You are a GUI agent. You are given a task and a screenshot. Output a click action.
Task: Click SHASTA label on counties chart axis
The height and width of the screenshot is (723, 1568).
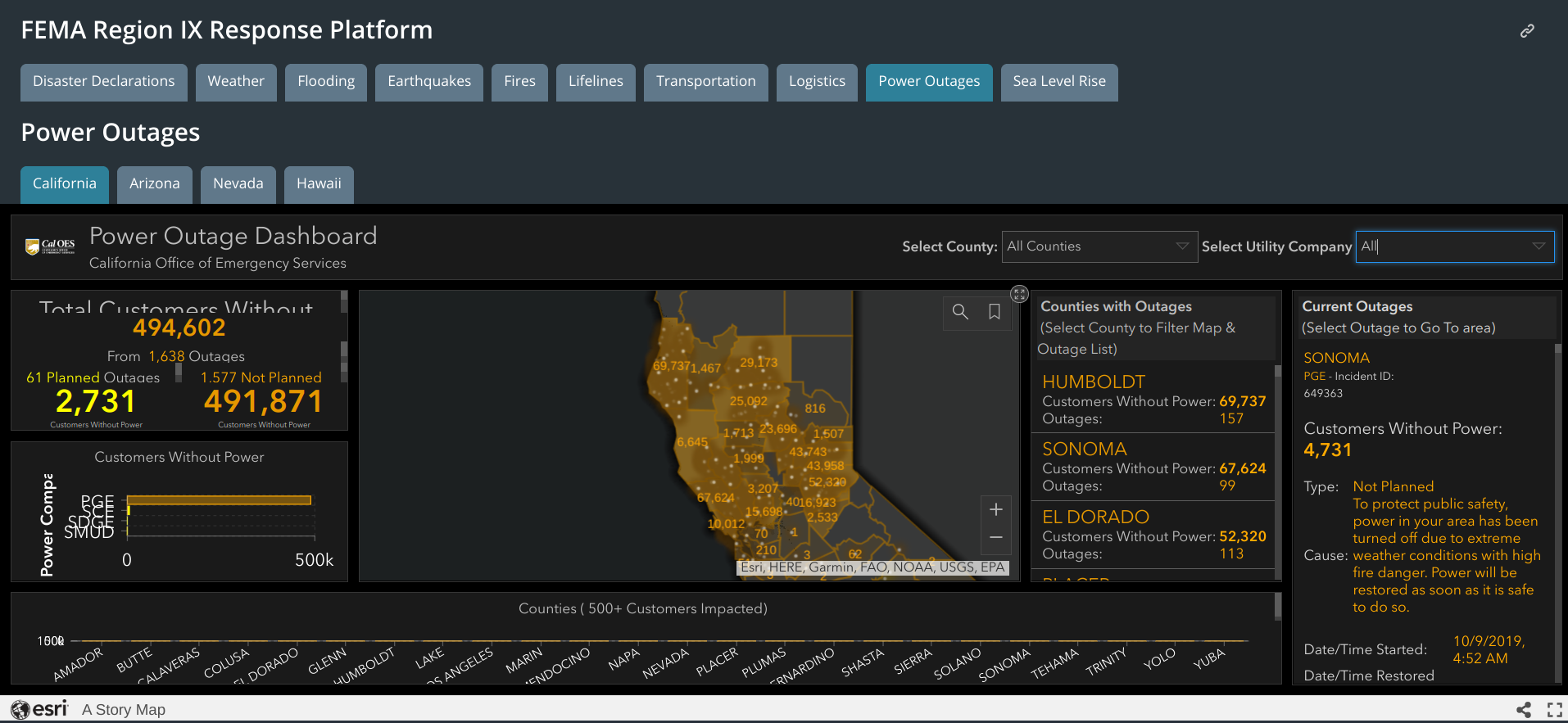coord(863,662)
